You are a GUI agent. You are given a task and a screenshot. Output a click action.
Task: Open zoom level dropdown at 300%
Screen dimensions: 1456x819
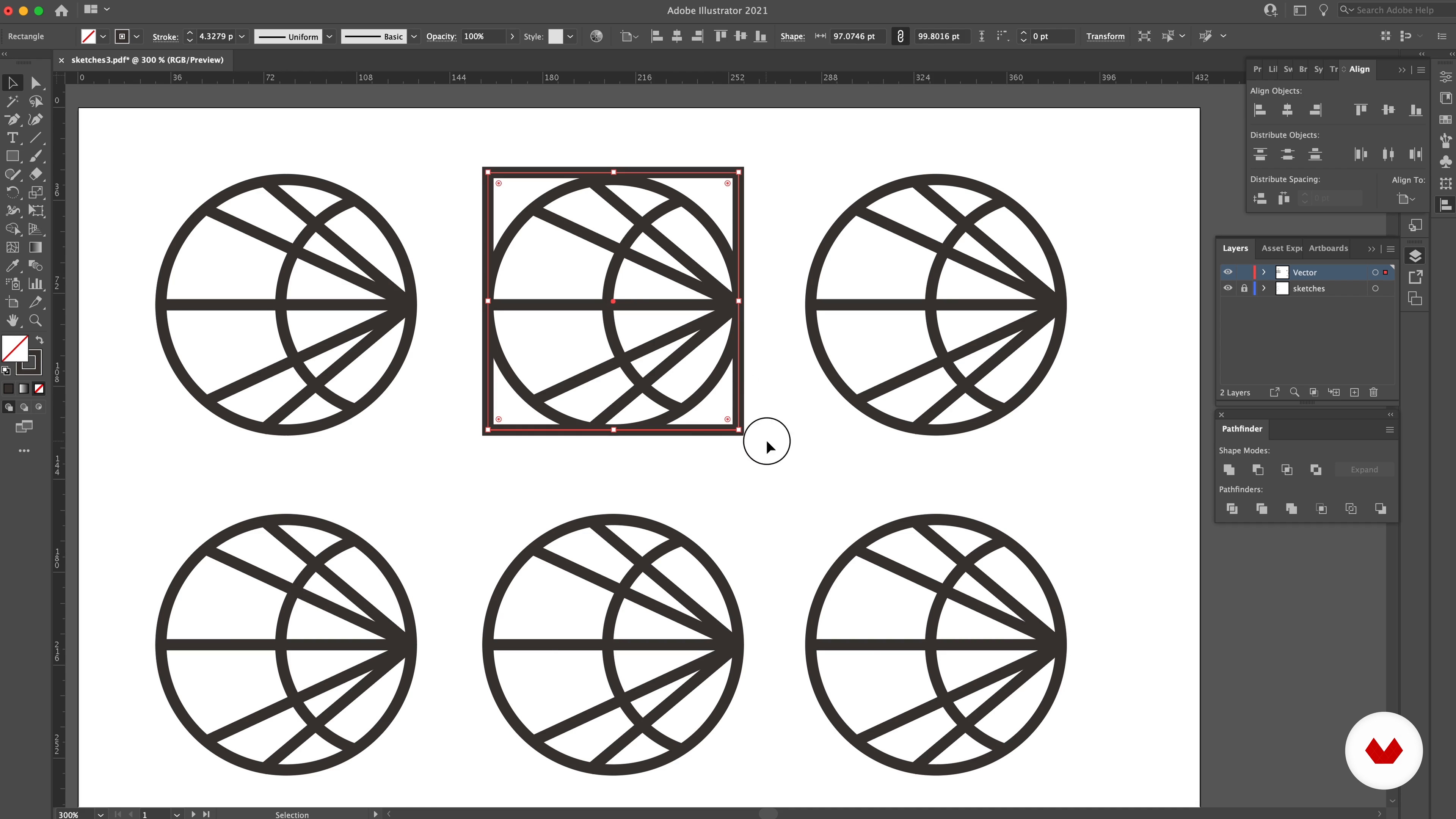click(x=100, y=814)
